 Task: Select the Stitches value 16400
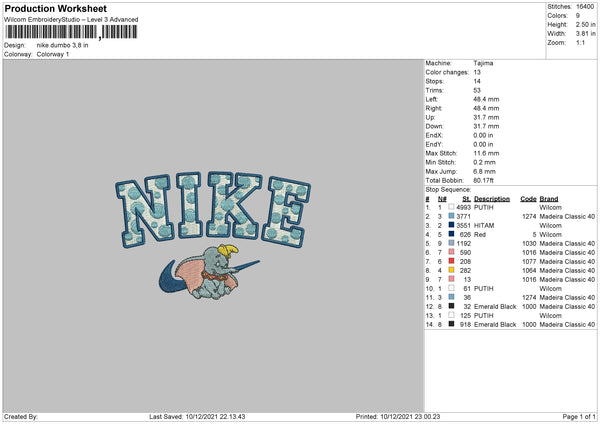585,7
